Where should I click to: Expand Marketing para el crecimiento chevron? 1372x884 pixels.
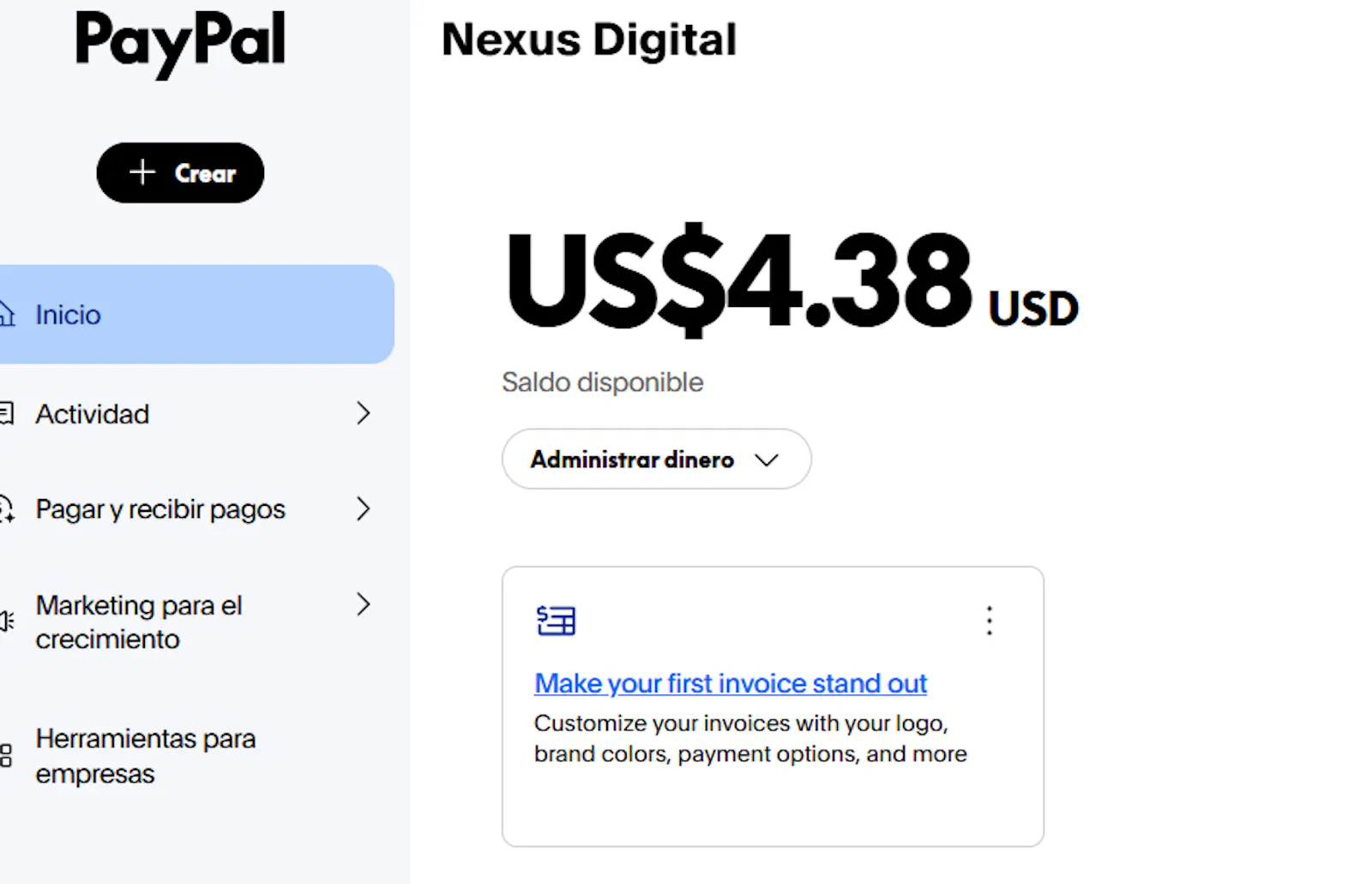364,604
